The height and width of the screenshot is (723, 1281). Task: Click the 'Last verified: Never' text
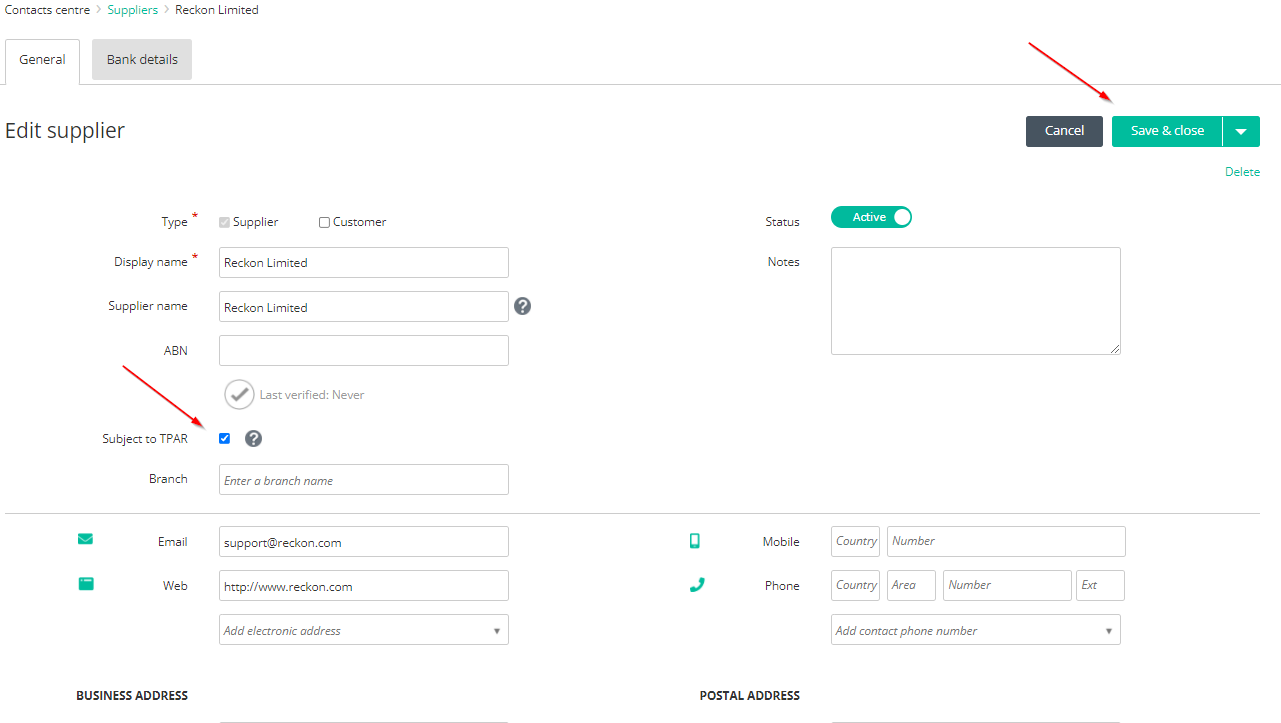312,395
